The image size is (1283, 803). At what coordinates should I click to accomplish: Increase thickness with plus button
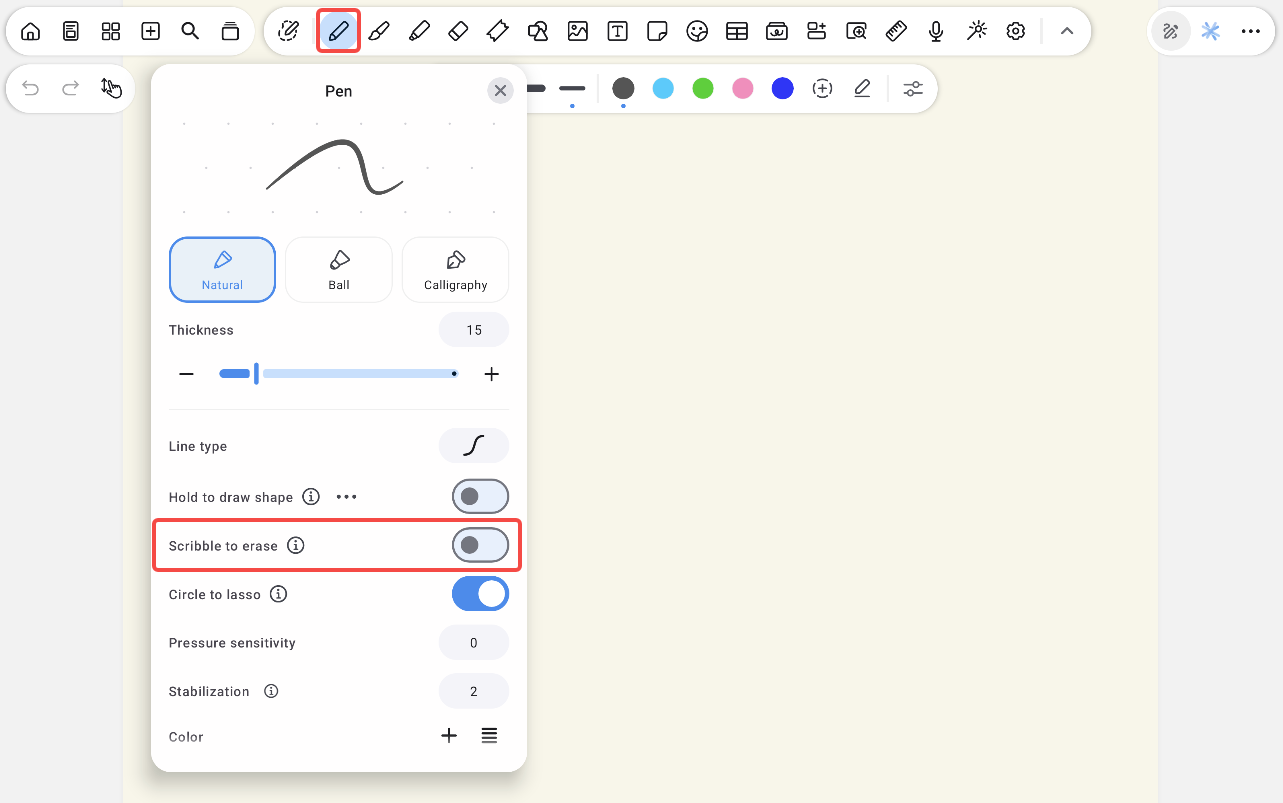(491, 374)
